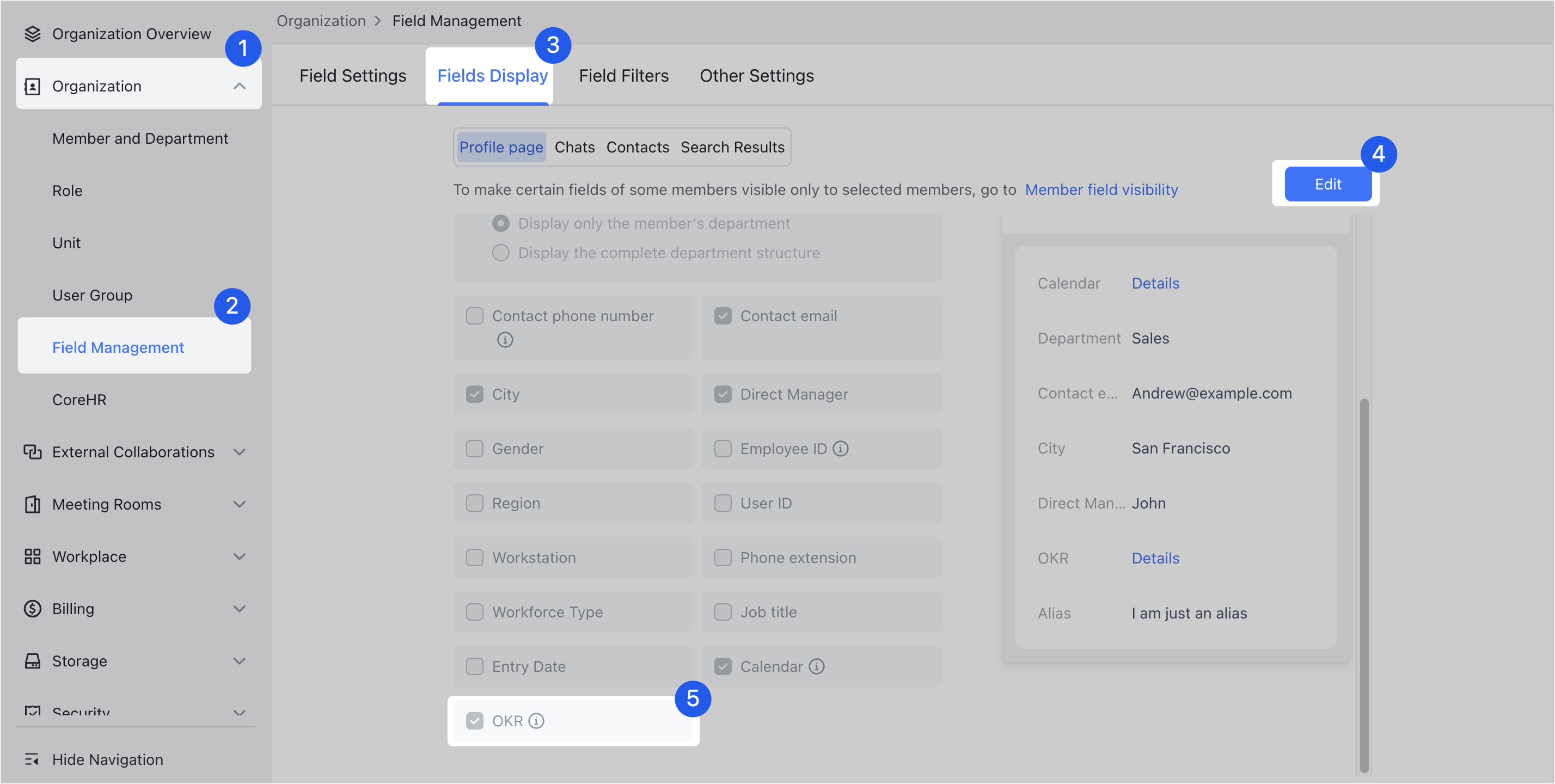The image size is (1555, 784).
Task: Open the info tooltip beside OKR
Action: [x=536, y=721]
